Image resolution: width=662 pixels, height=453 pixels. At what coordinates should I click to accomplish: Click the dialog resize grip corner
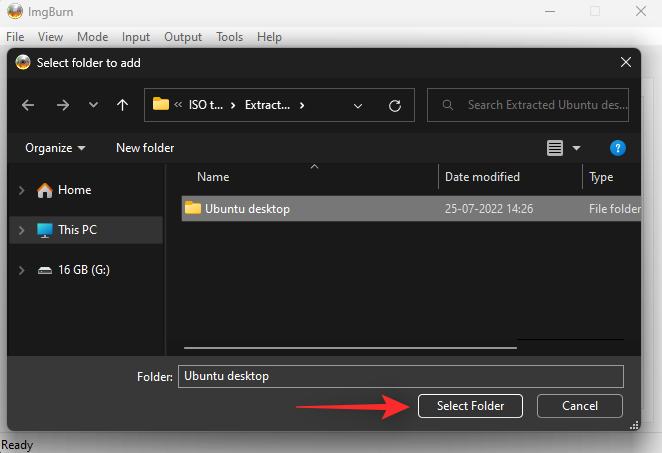pos(634,426)
